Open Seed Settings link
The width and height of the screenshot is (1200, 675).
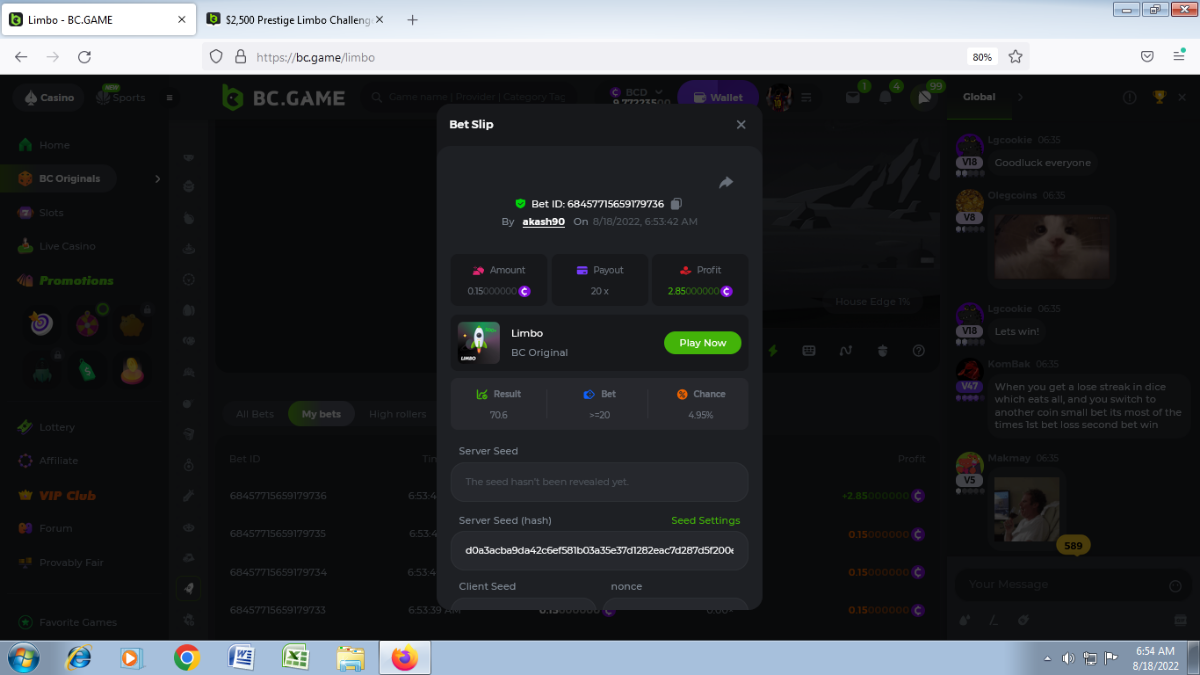(x=705, y=521)
